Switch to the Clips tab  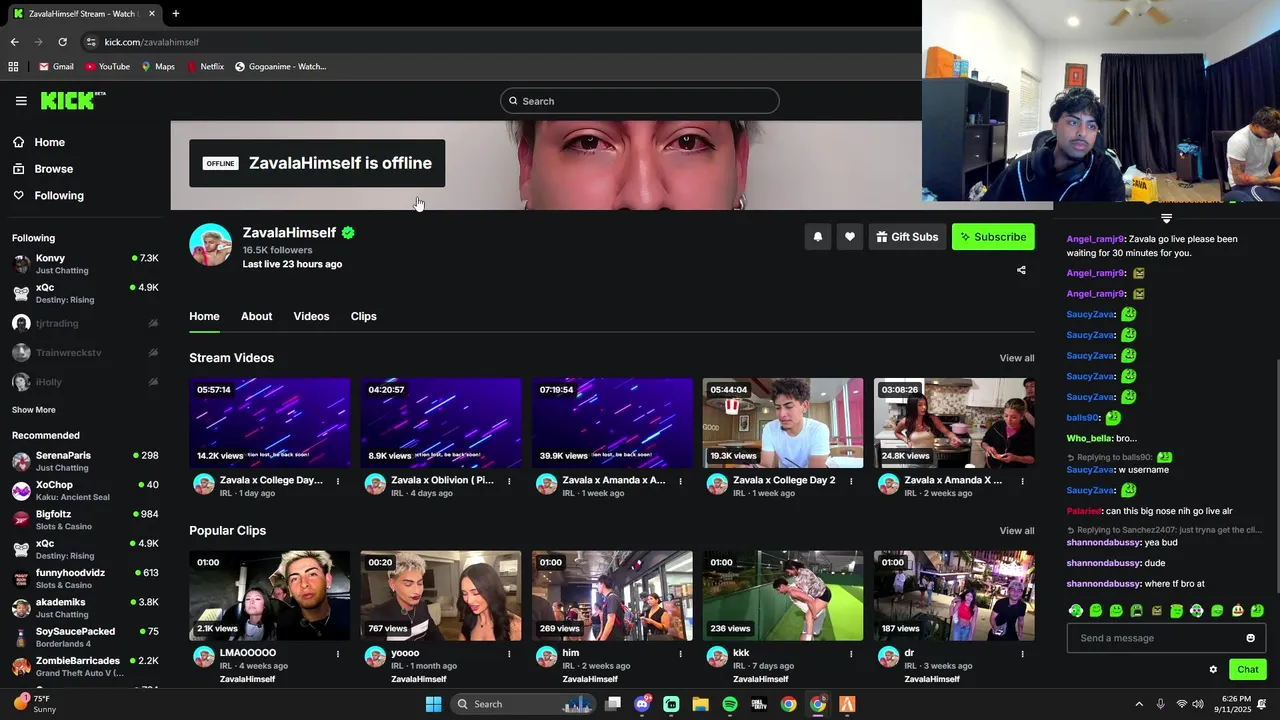click(x=363, y=316)
